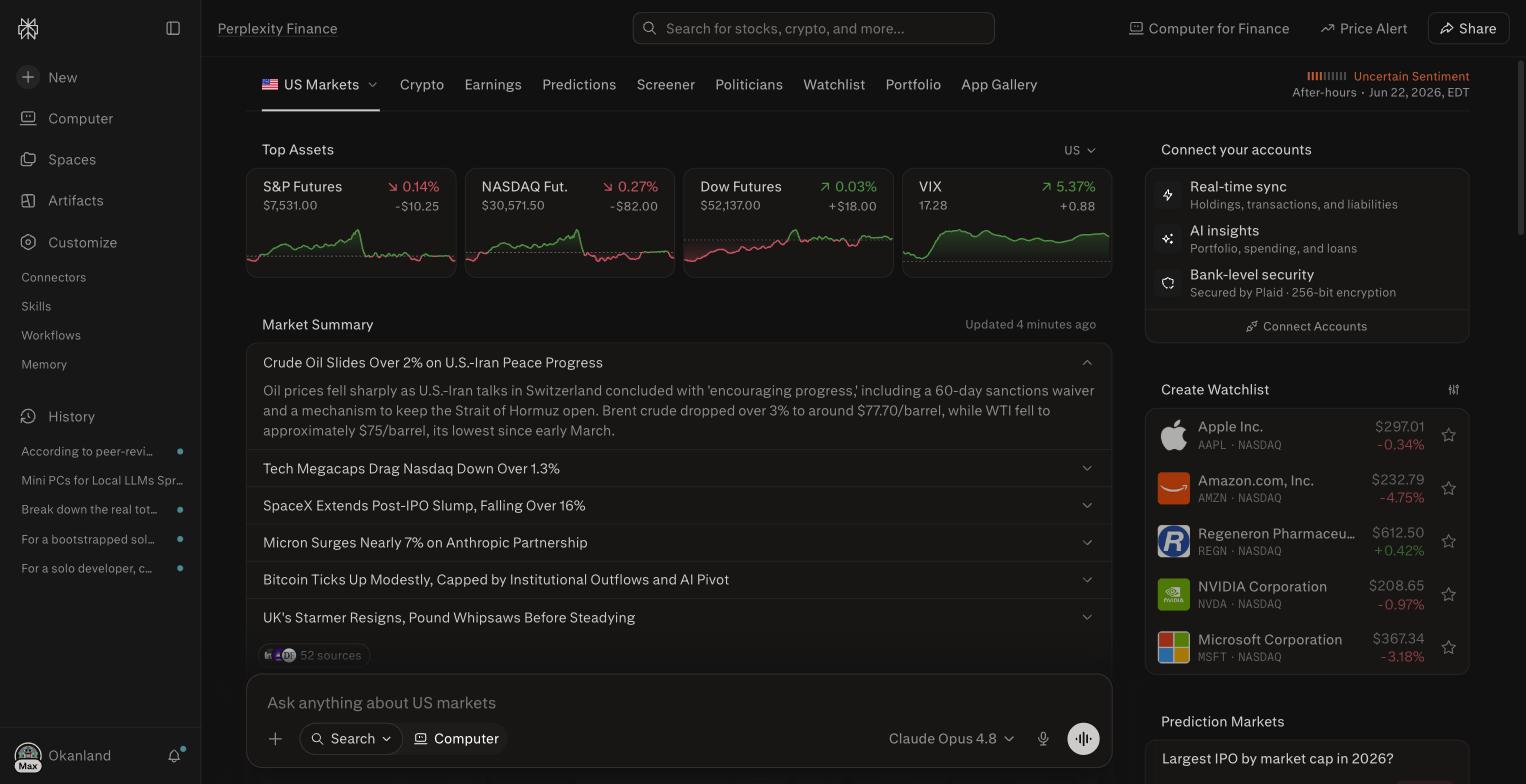Click the stock search field

click(x=813, y=28)
